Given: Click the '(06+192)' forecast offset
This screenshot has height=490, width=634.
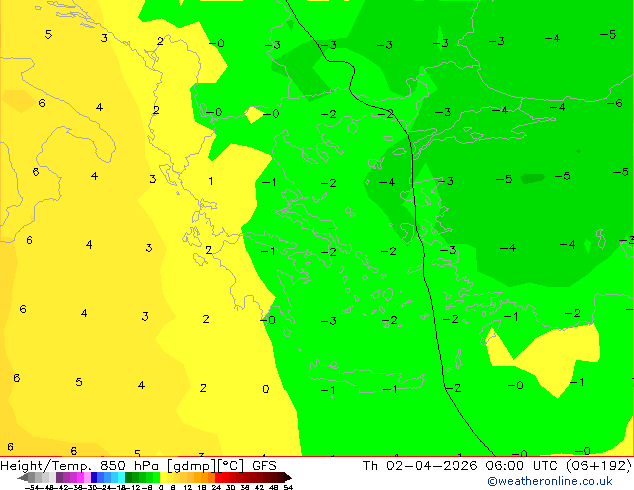Looking at the screenshot, I should [x=600, y=466].
